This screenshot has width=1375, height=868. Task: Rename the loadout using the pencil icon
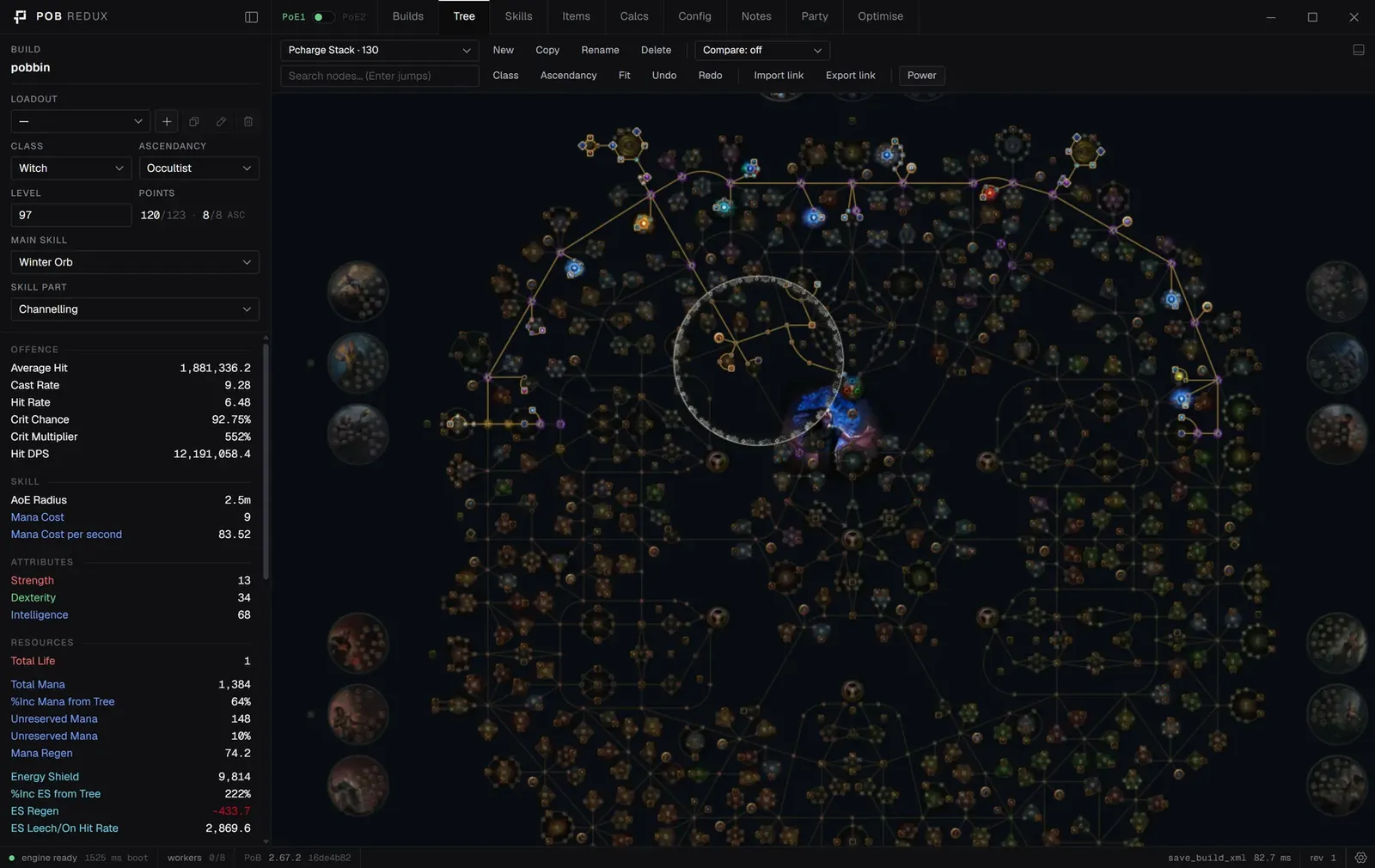(221, 121)
